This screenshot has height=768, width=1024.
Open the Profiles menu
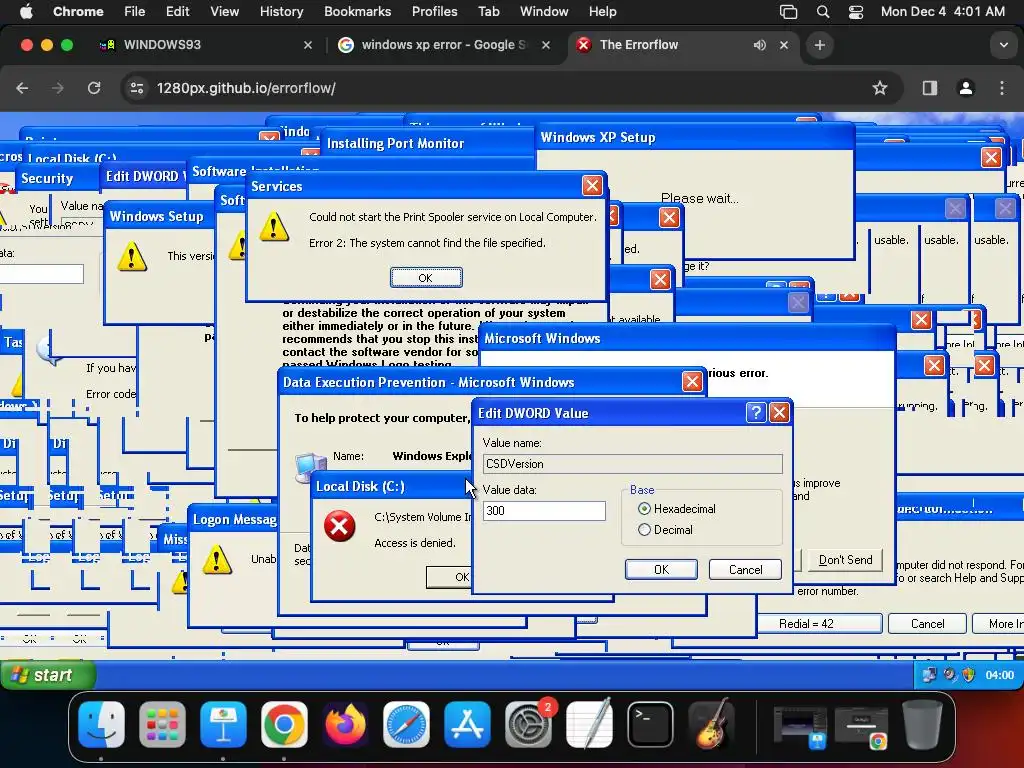[434, 11]
